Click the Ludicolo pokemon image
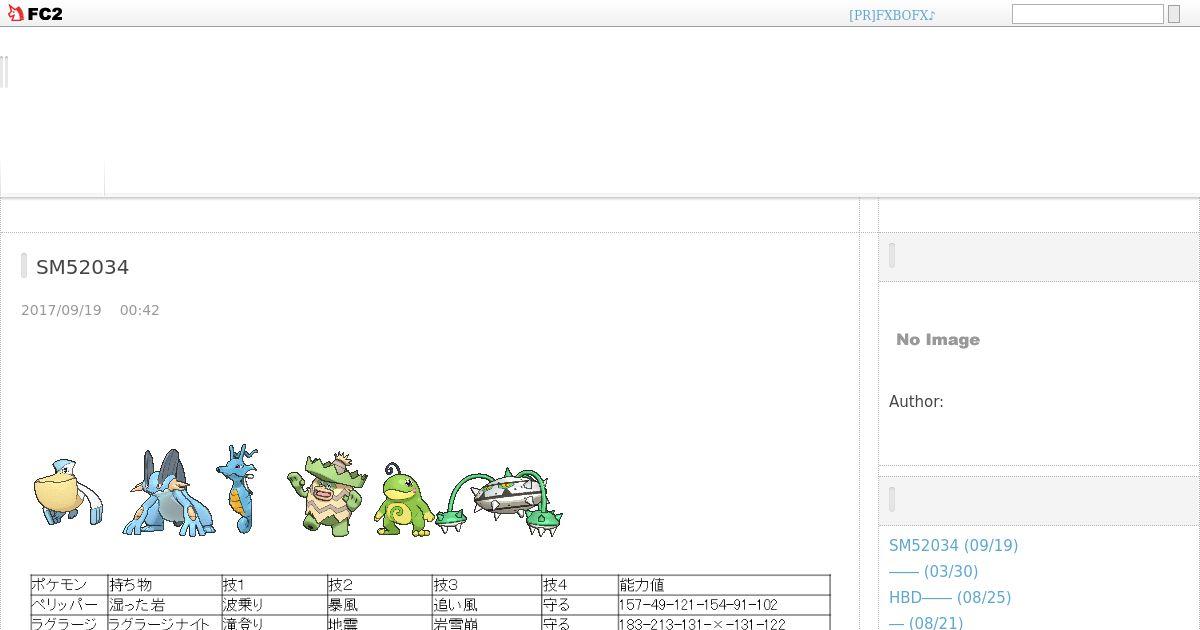 (327, 494)
